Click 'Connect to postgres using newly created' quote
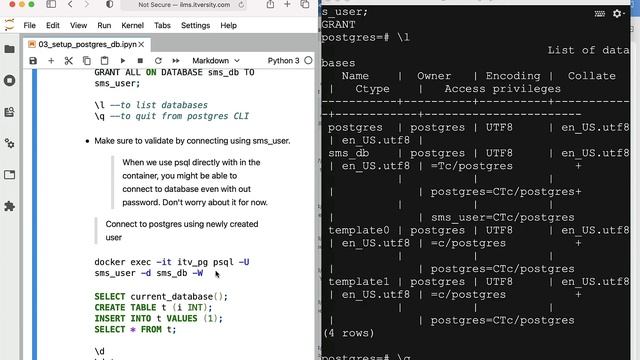Viewport: 640px width, 360px height. point(182,224)
